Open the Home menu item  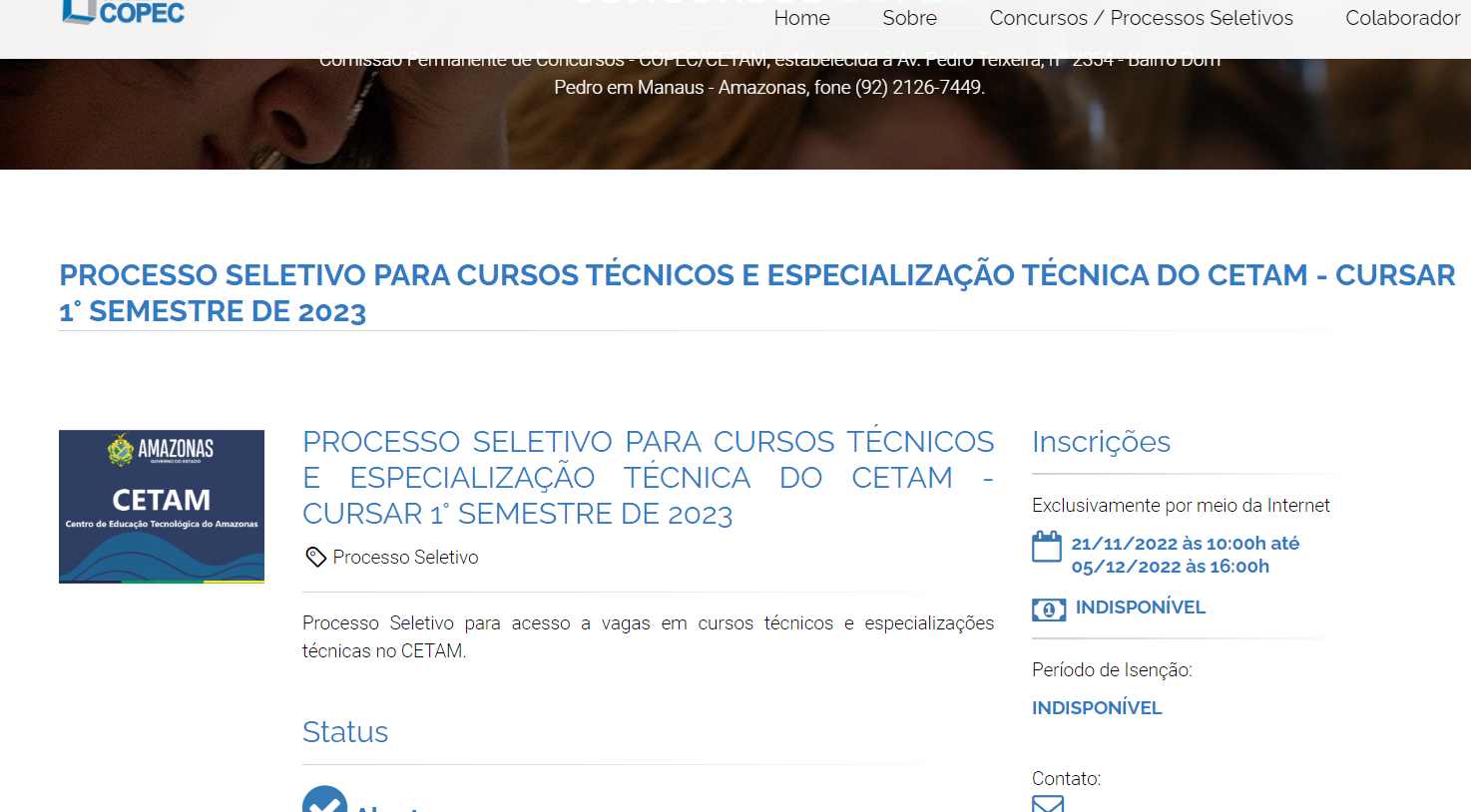(x=801, y=18)
